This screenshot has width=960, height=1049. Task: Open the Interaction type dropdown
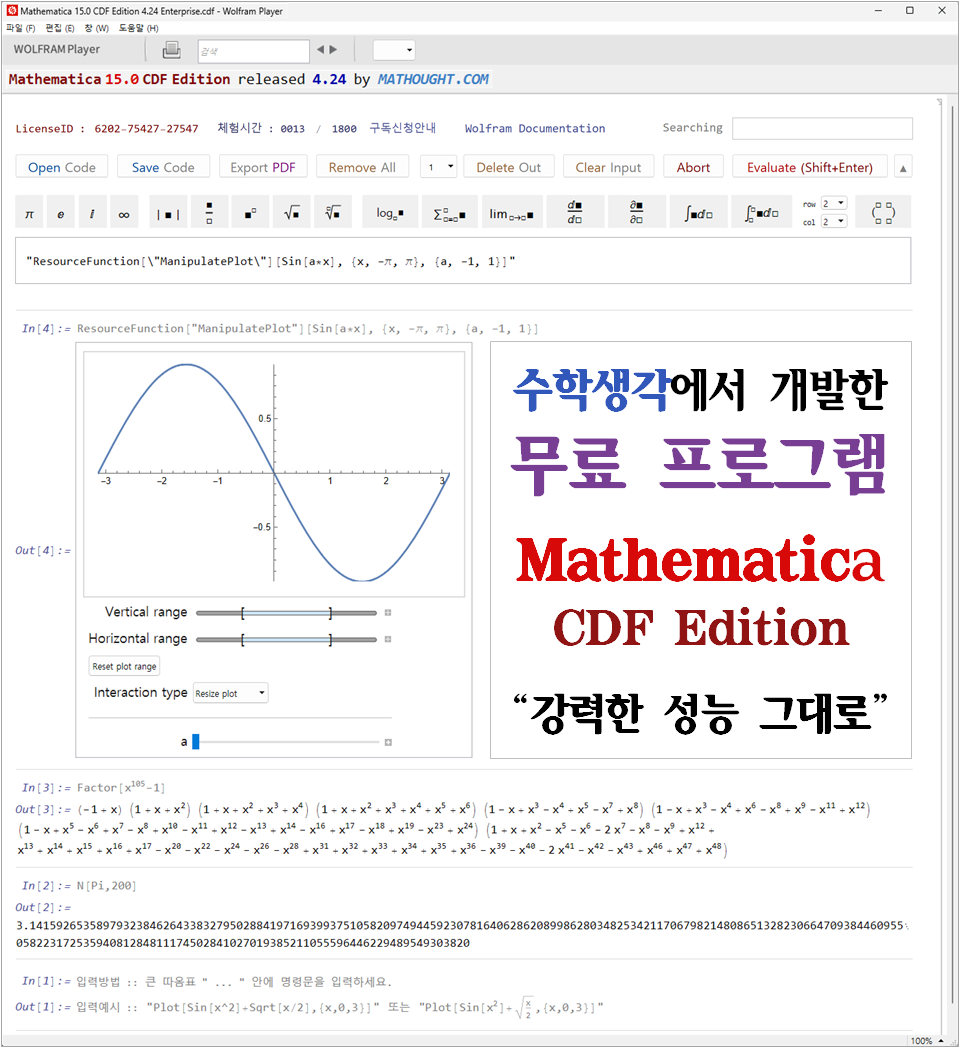coord(231,693)
